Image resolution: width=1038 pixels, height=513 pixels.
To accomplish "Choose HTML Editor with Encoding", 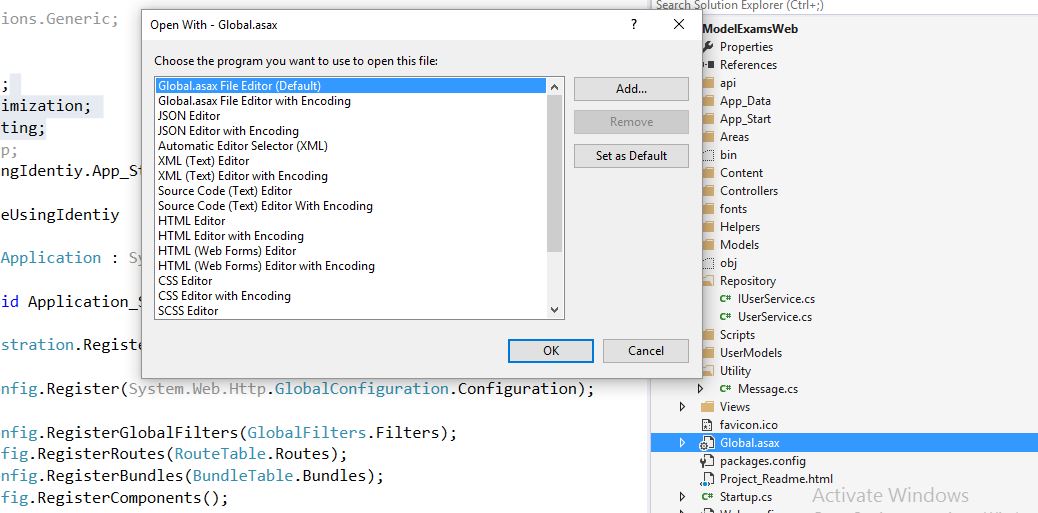I will [x=231, y=236].
